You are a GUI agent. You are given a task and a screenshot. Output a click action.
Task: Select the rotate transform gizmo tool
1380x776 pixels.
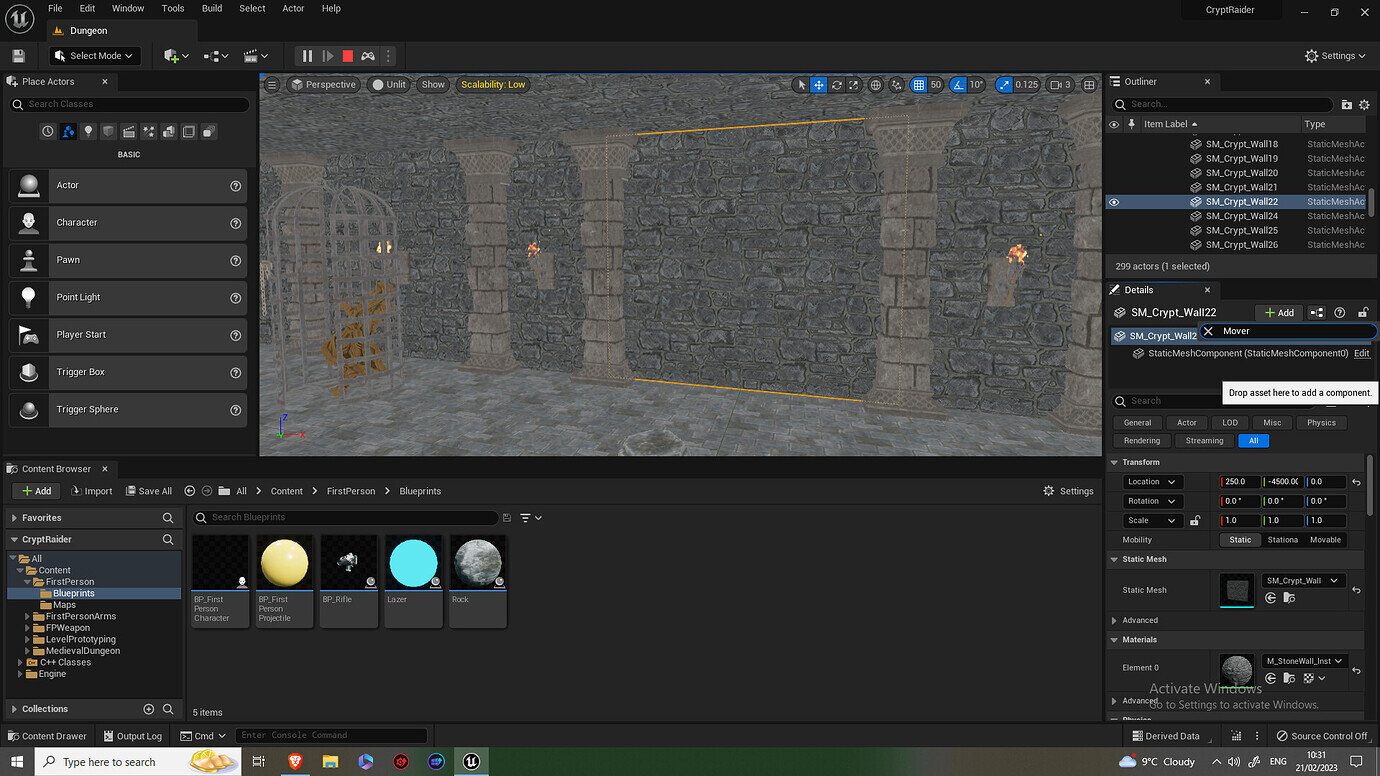pyautogui.click(x=837, y=85)
